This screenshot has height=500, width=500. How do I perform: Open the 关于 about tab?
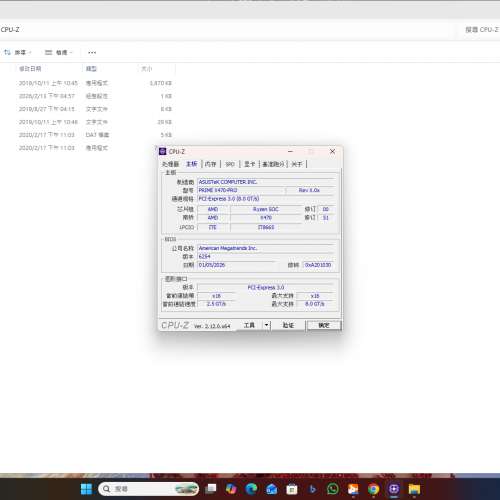pos(297,164)
